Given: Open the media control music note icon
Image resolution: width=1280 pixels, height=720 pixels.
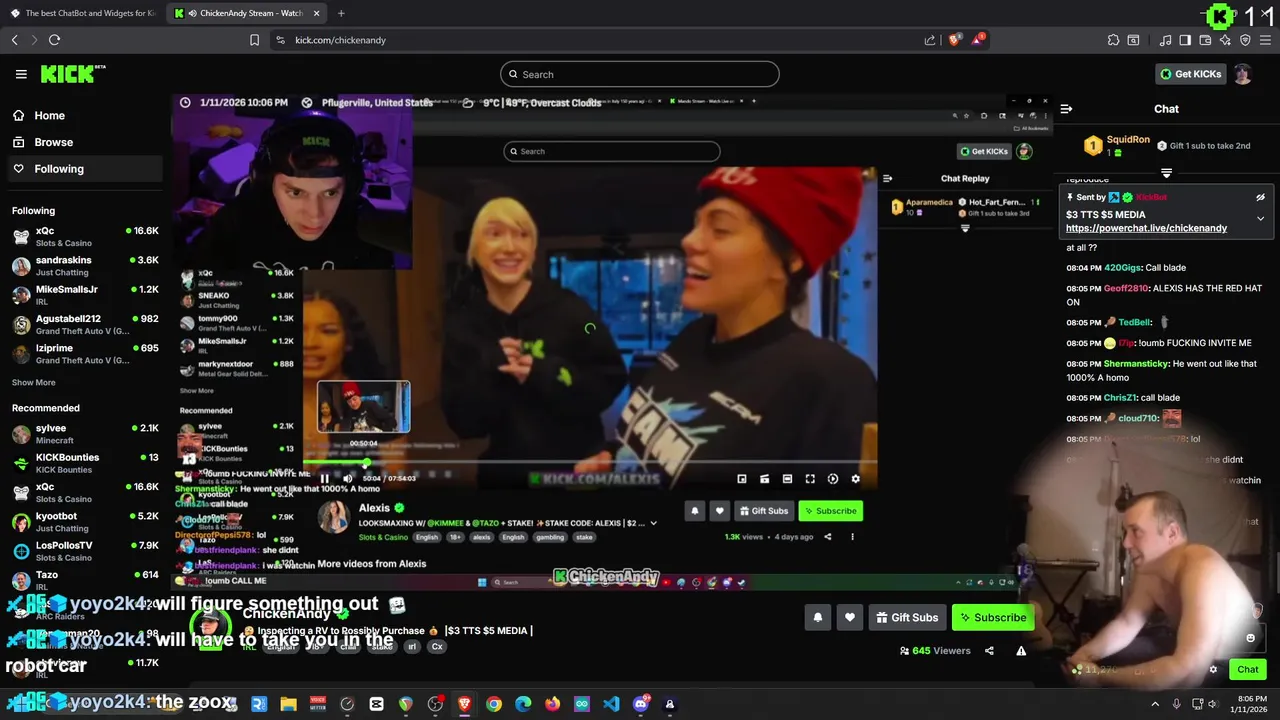Looking at the screenshot, I should pos(1165,40).
